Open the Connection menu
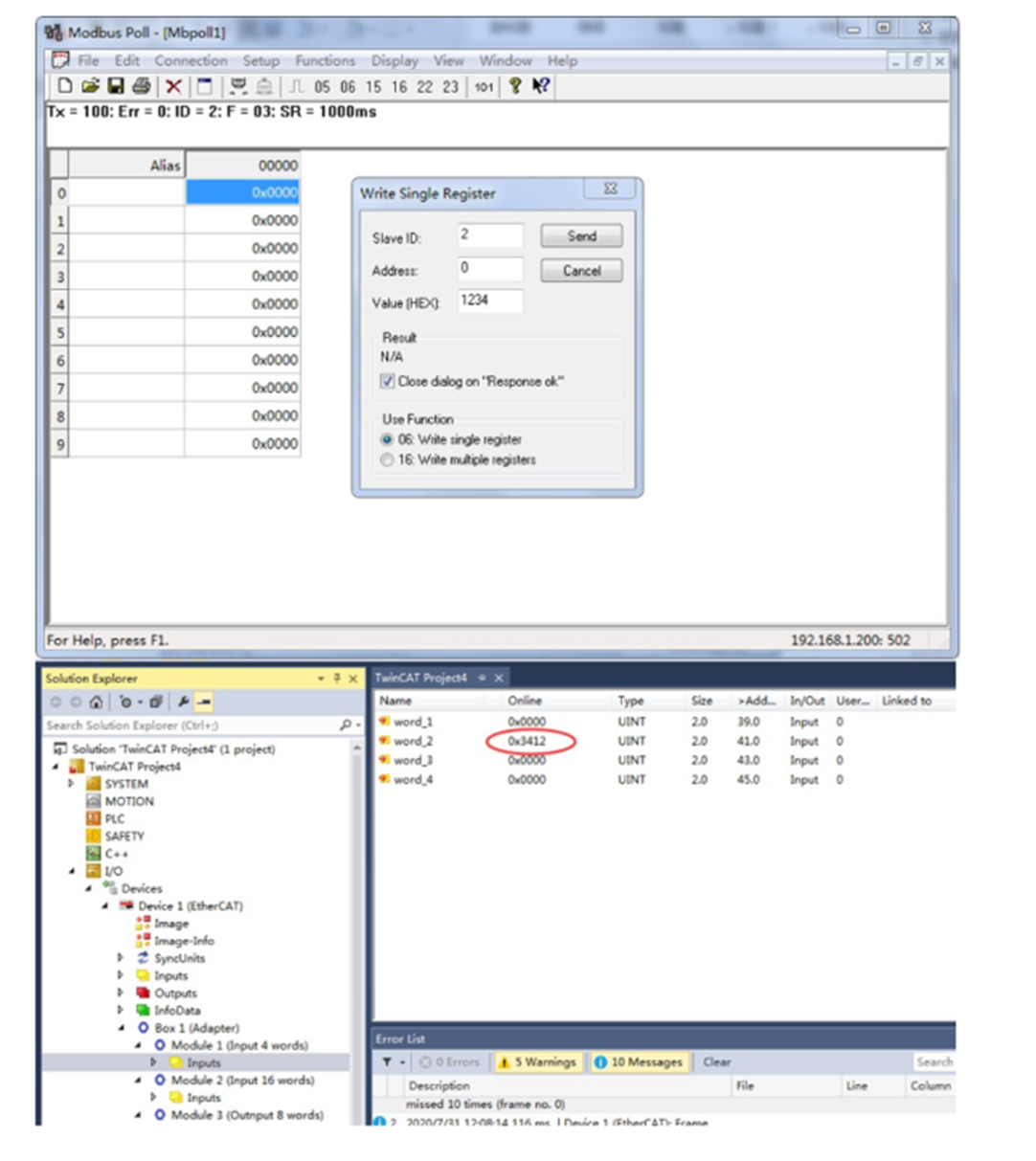 [x=191, y=60]
